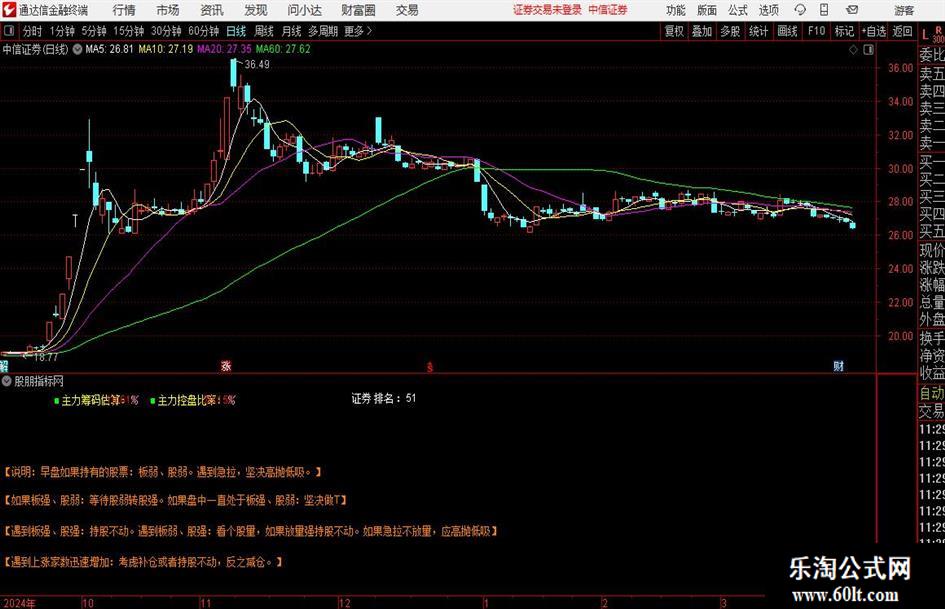Click the 财 event marker below chart
Screen dimensions: 945x609
tap(838, 365)
